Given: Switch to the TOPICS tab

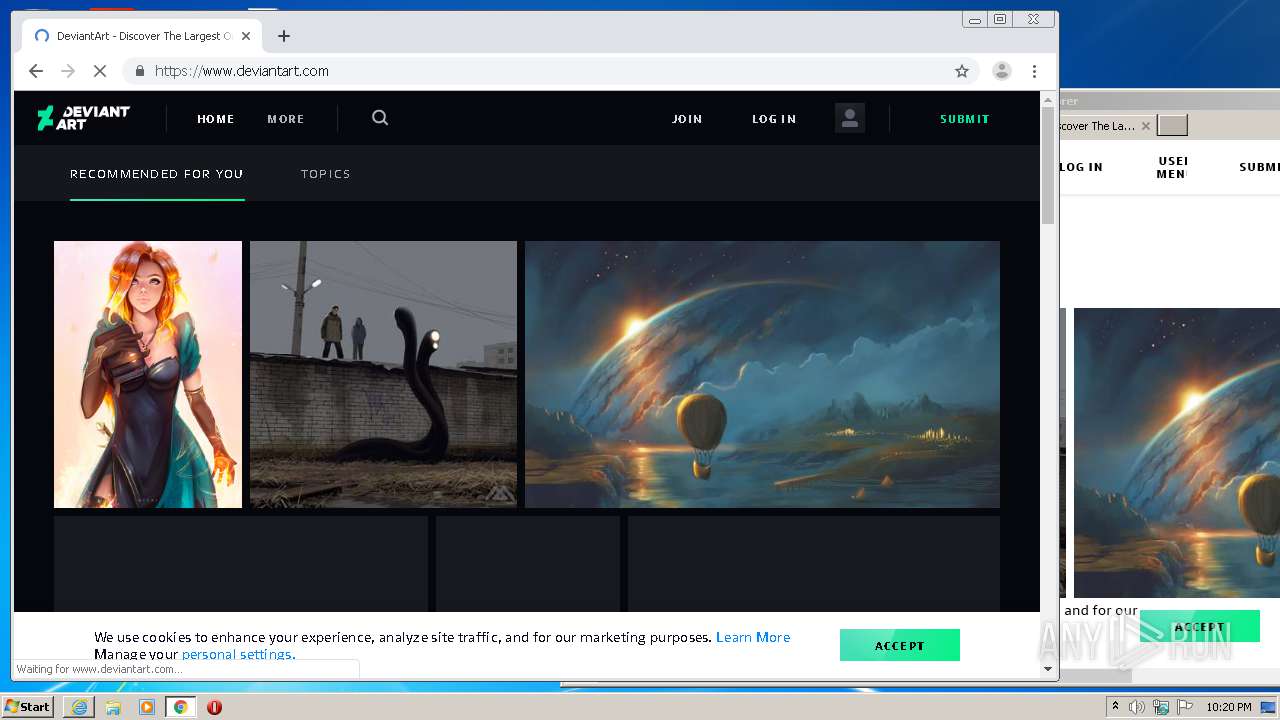Looking at the screenshot, I should [326, 174].
